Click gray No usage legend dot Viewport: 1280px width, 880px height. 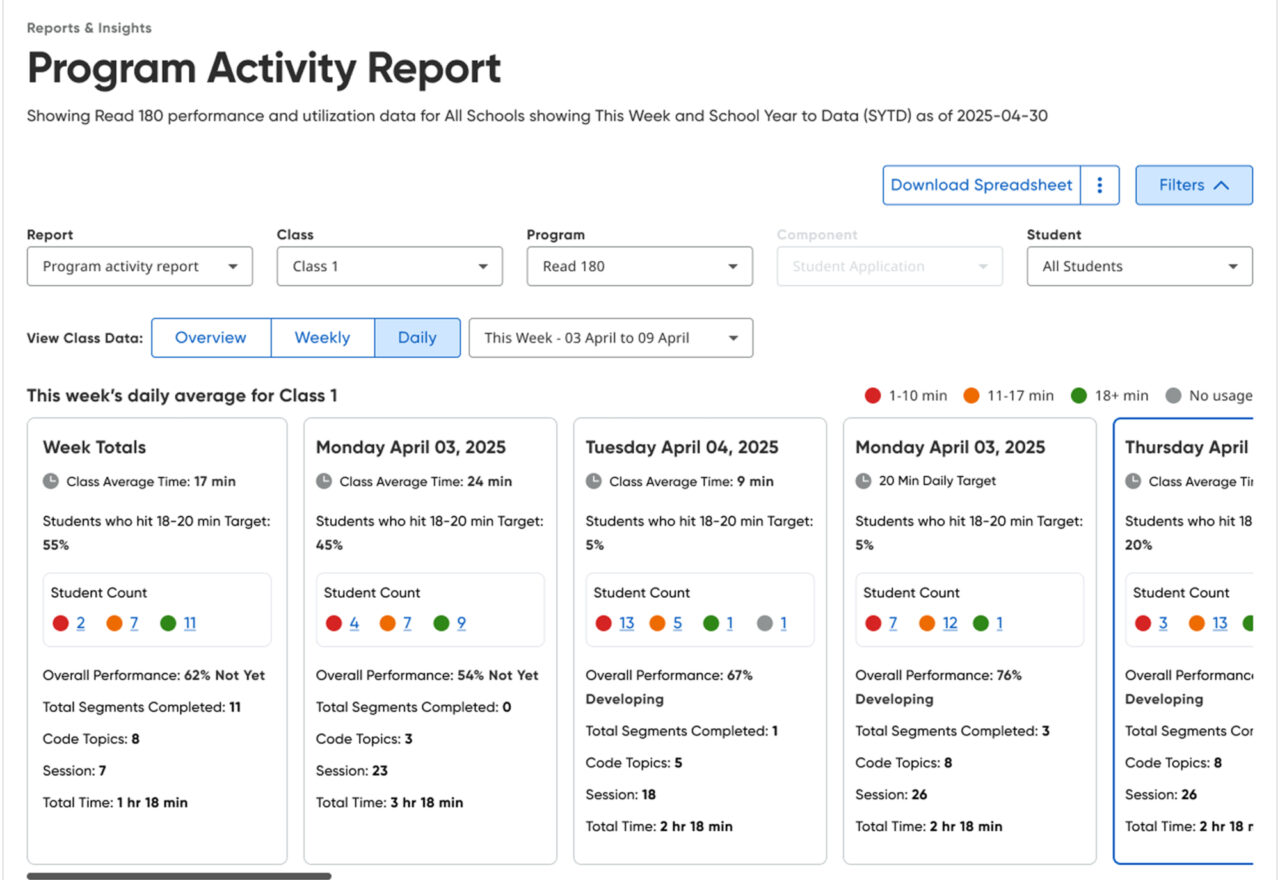click(1173, 396)
